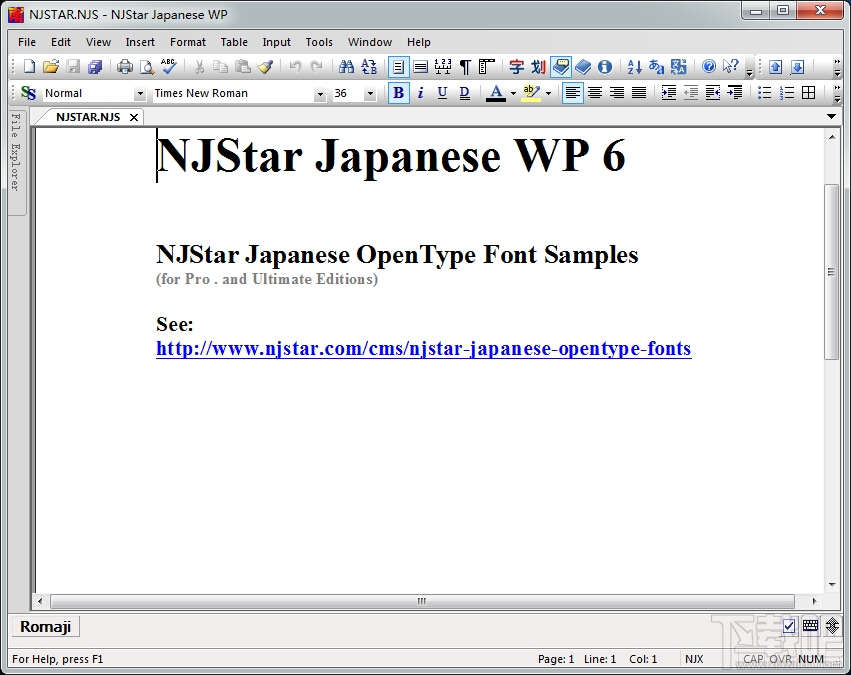This screenshot has height=675, width=851.
Task: Insert a bulleted list from the toolbar
Action: pyautogui.click(x=765, y=93)
